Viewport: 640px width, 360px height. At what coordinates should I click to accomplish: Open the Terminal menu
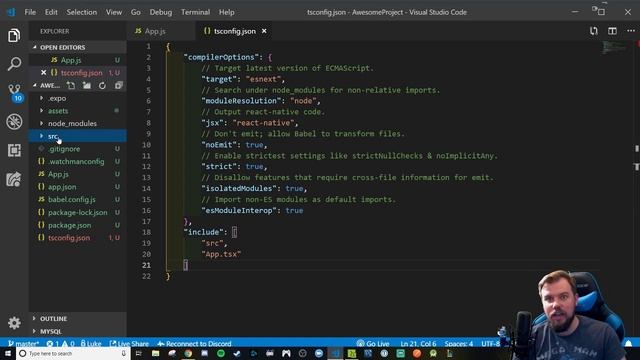(196, 12)
